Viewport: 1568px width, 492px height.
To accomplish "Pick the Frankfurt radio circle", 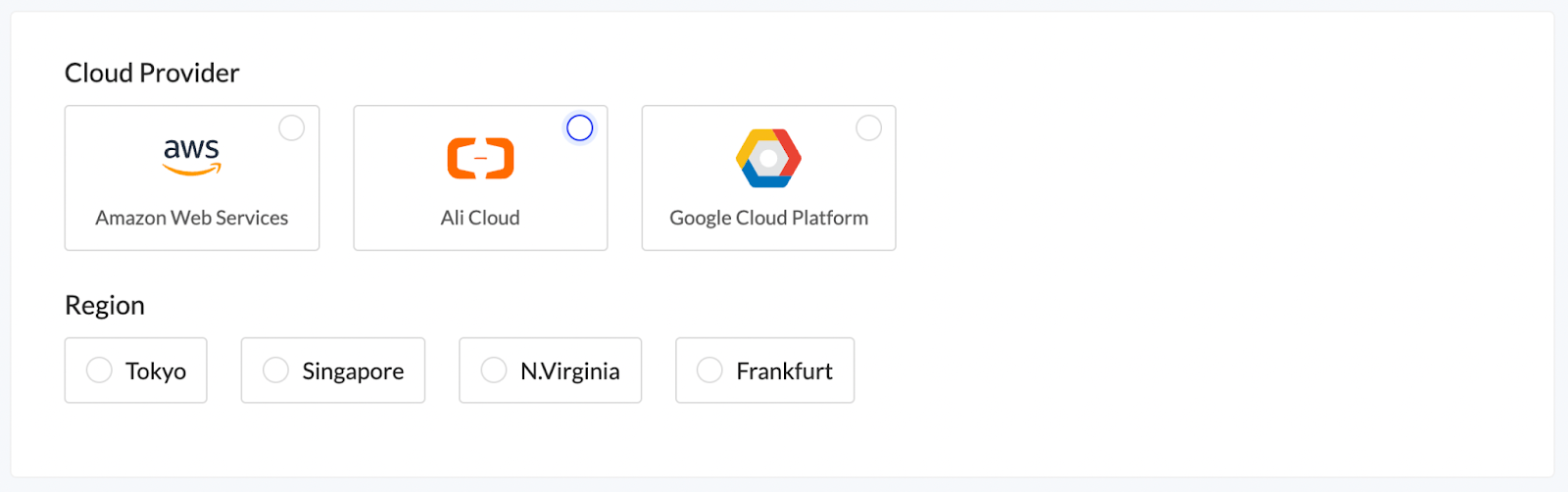I will click(710, 369).
